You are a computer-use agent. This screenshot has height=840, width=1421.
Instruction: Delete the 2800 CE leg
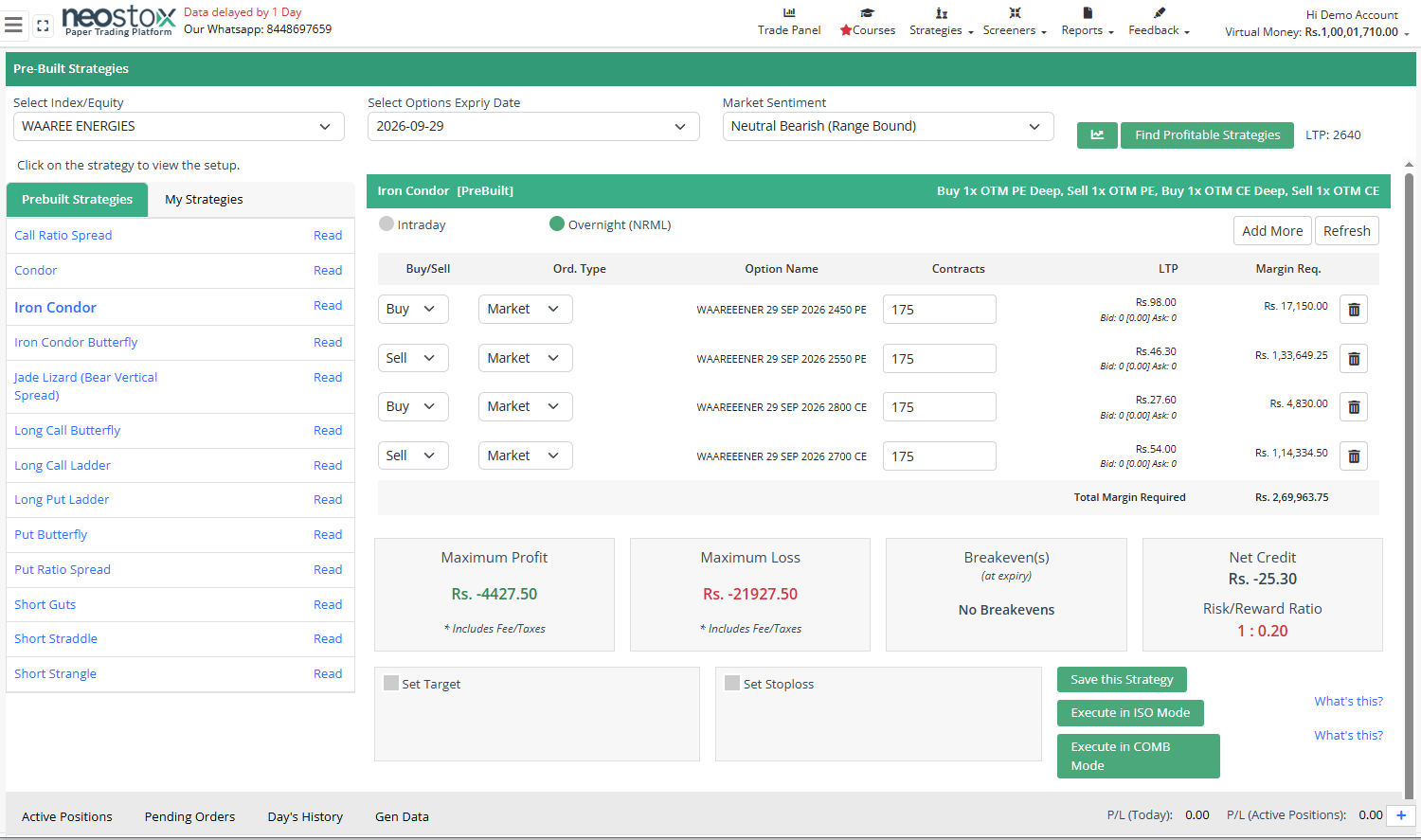1354,407
